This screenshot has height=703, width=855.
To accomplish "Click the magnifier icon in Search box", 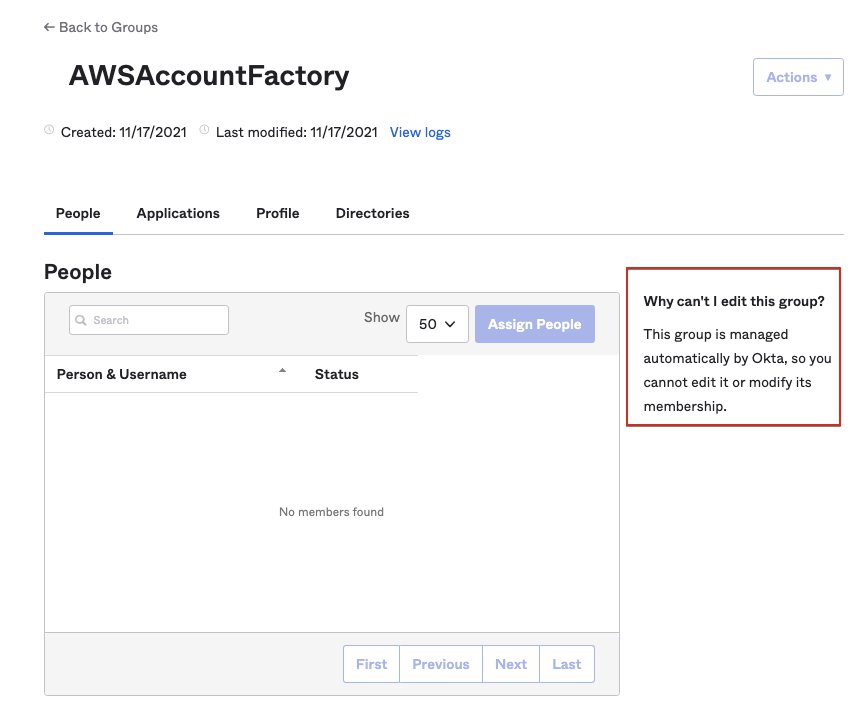I will [x=81, y=320].
